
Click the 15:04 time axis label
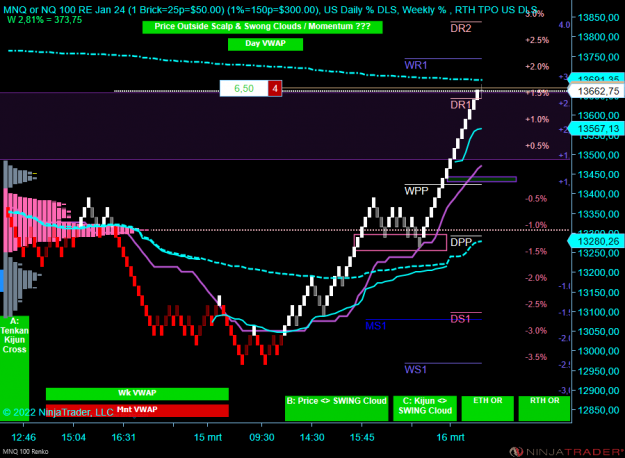pos(73,437)
